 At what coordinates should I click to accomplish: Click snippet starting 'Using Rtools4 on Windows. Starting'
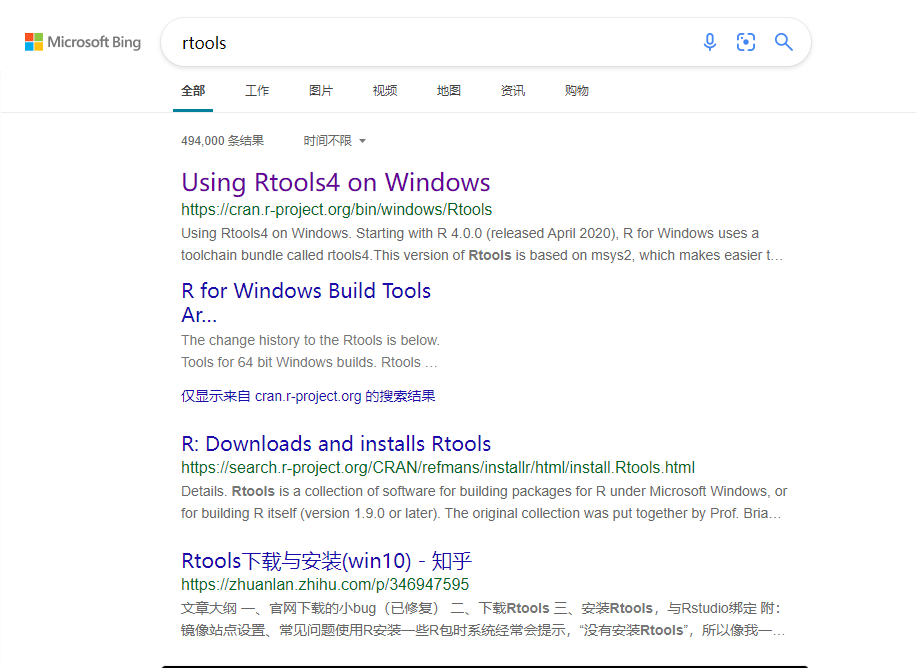point(482,244)
